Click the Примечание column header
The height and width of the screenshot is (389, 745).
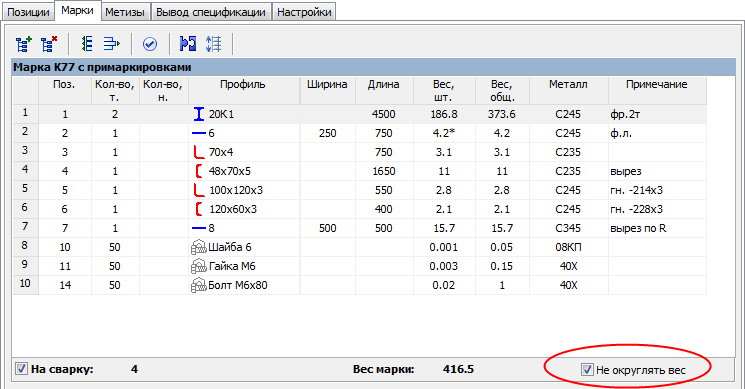click(657, 91)
